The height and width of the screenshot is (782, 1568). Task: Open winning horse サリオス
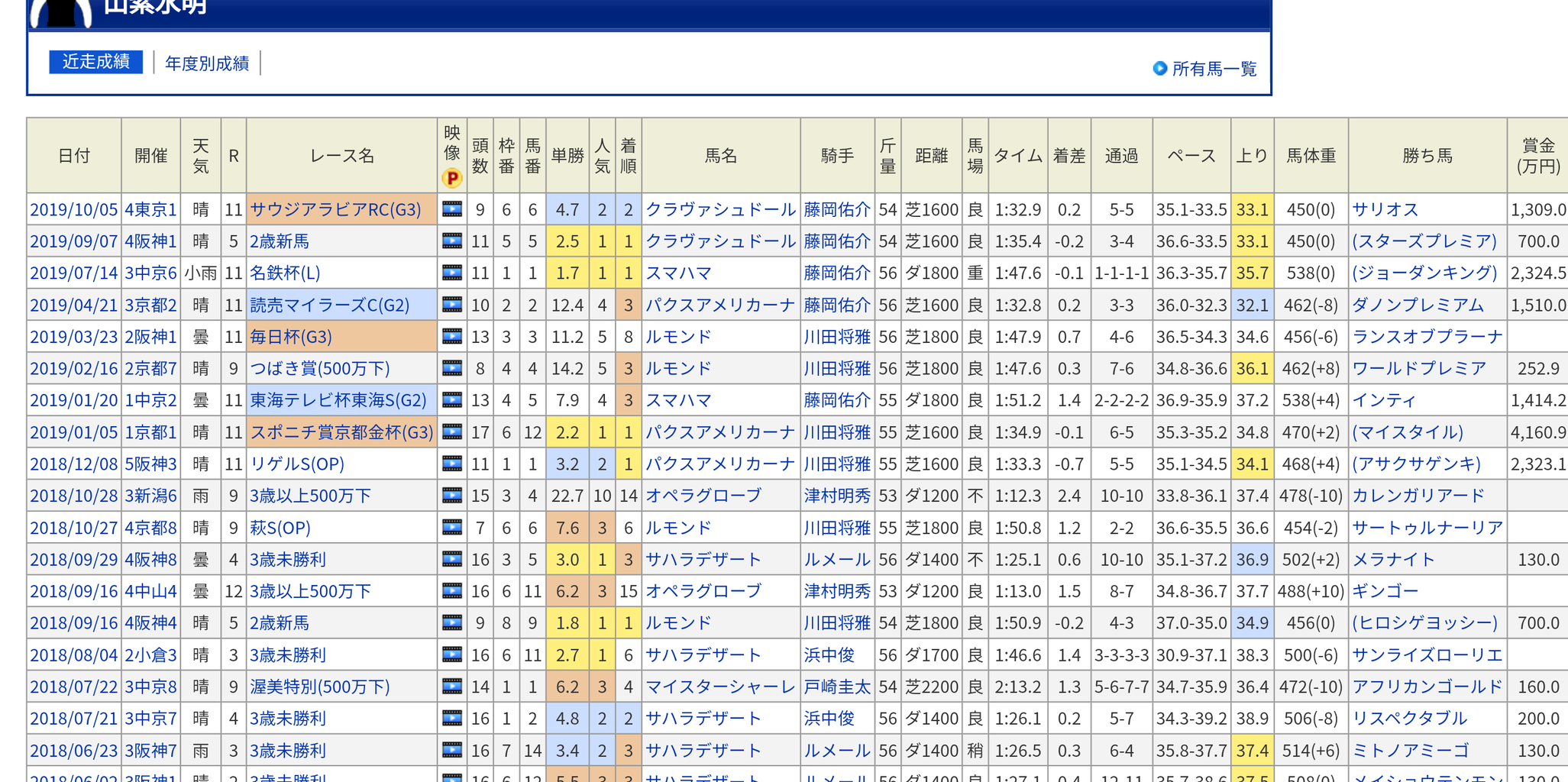1385,209
